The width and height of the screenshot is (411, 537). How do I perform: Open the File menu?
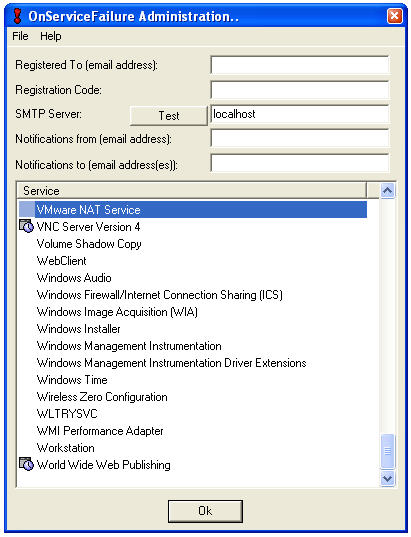coord(20,36)
